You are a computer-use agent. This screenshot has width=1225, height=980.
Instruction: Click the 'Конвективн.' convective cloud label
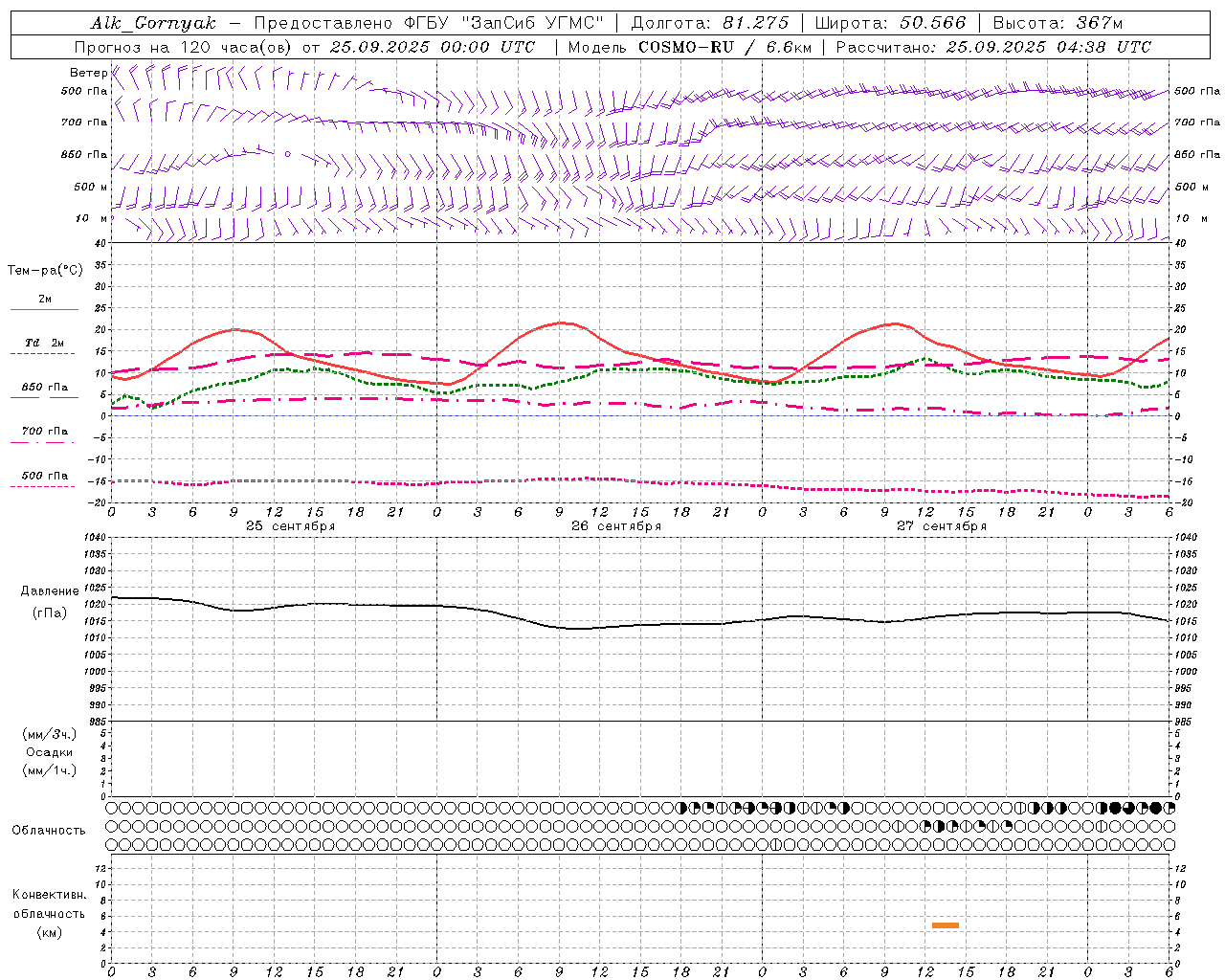(50, 895)
